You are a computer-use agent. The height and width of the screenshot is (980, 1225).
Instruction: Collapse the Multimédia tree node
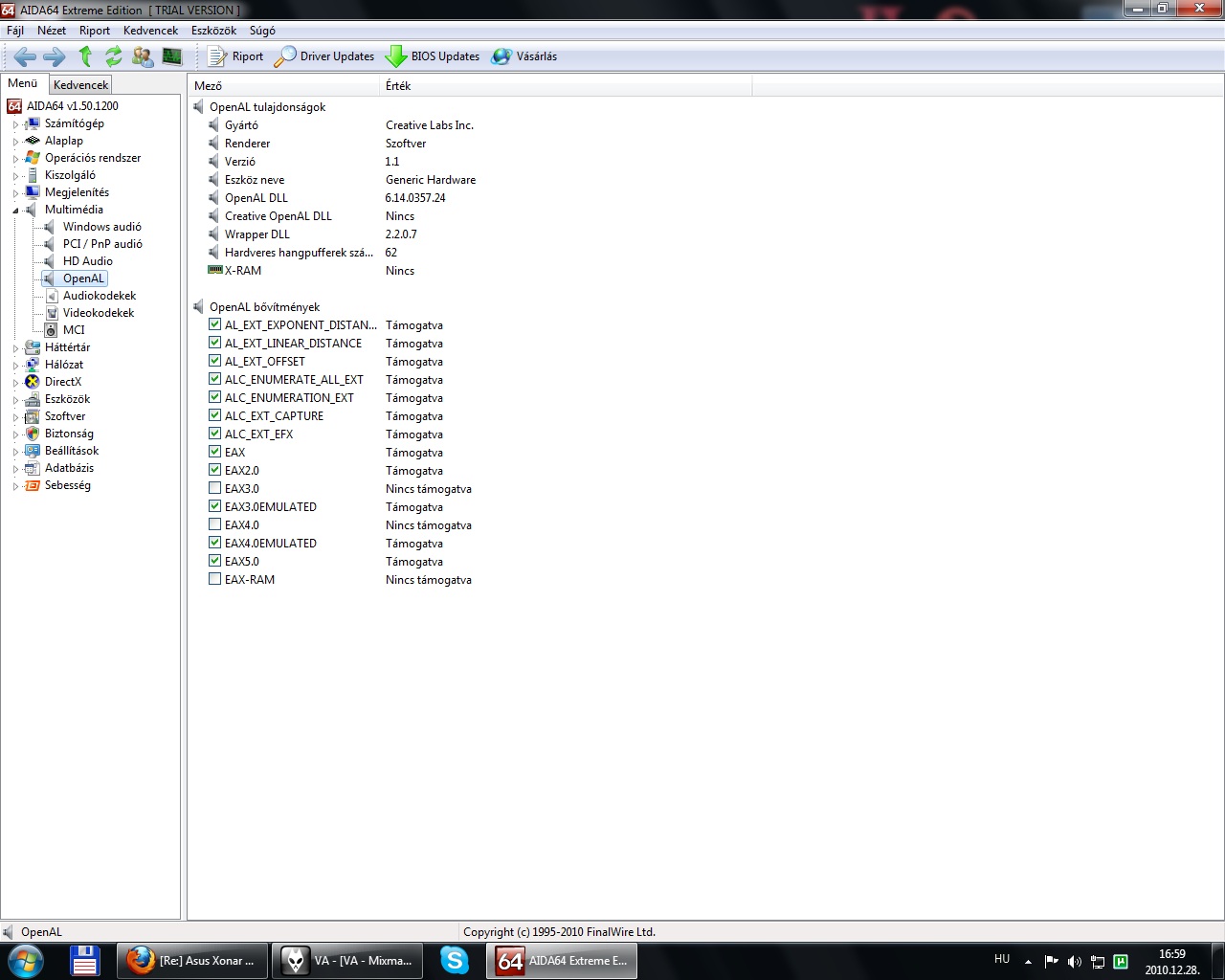pyautogui.click(x=15, y=211)
